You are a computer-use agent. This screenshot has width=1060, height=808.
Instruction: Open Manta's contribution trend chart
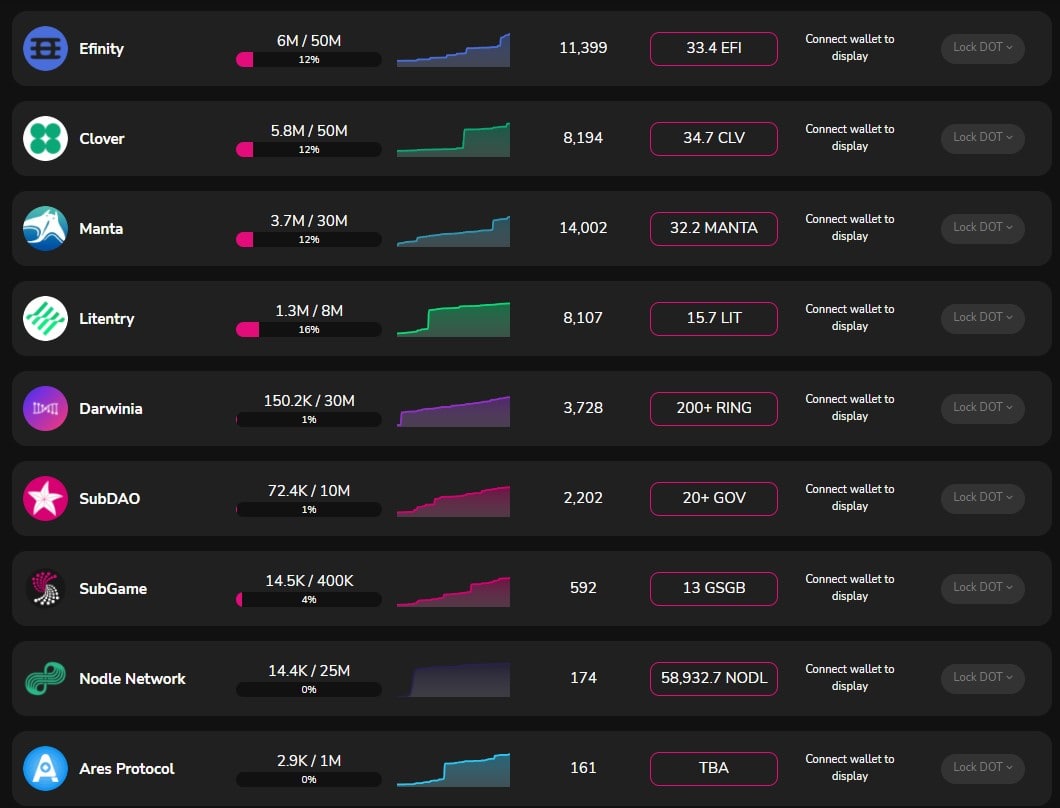[x=453, y=230]
